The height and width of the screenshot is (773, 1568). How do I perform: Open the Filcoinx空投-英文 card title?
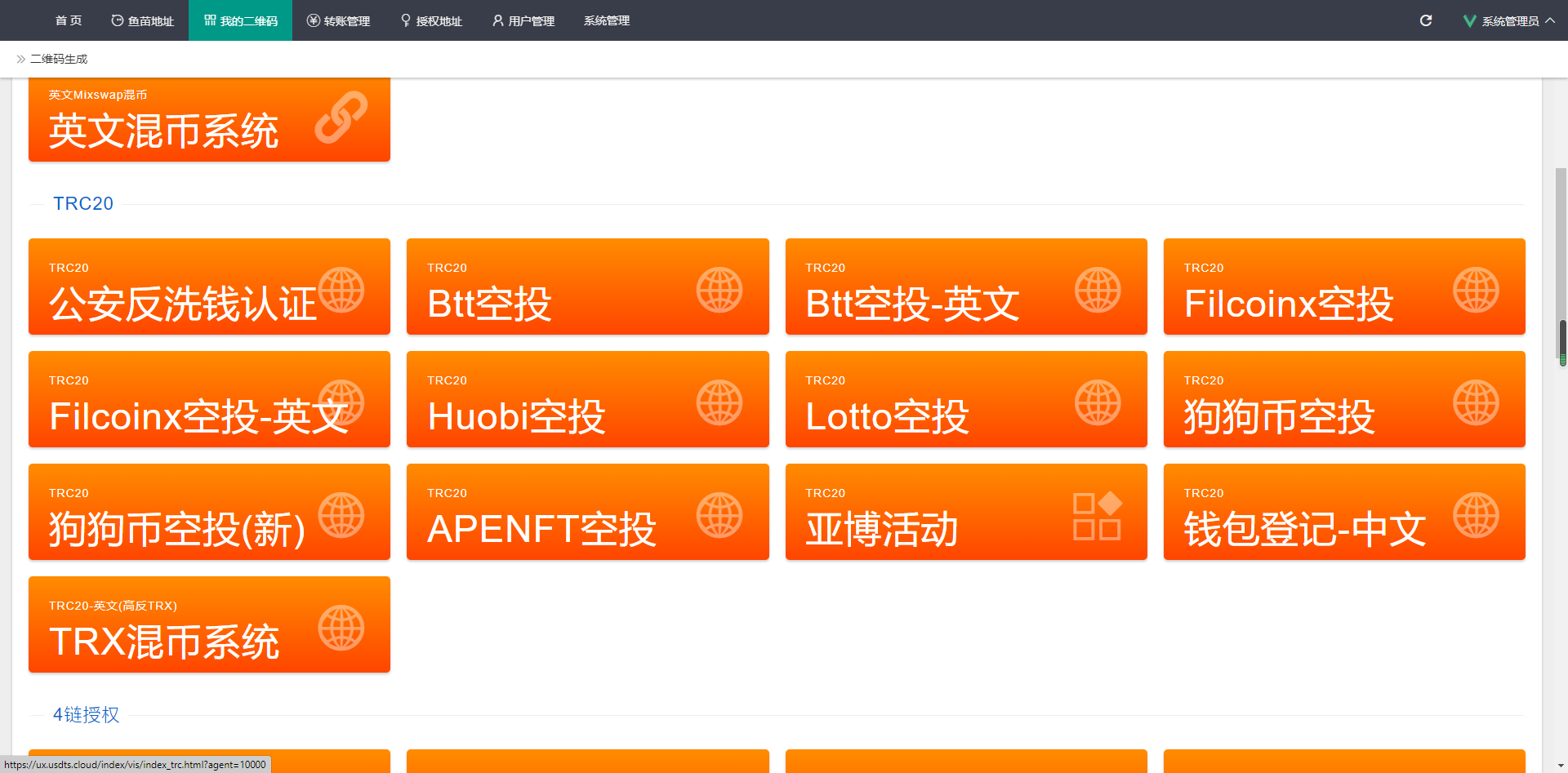(x=199, y=416)
